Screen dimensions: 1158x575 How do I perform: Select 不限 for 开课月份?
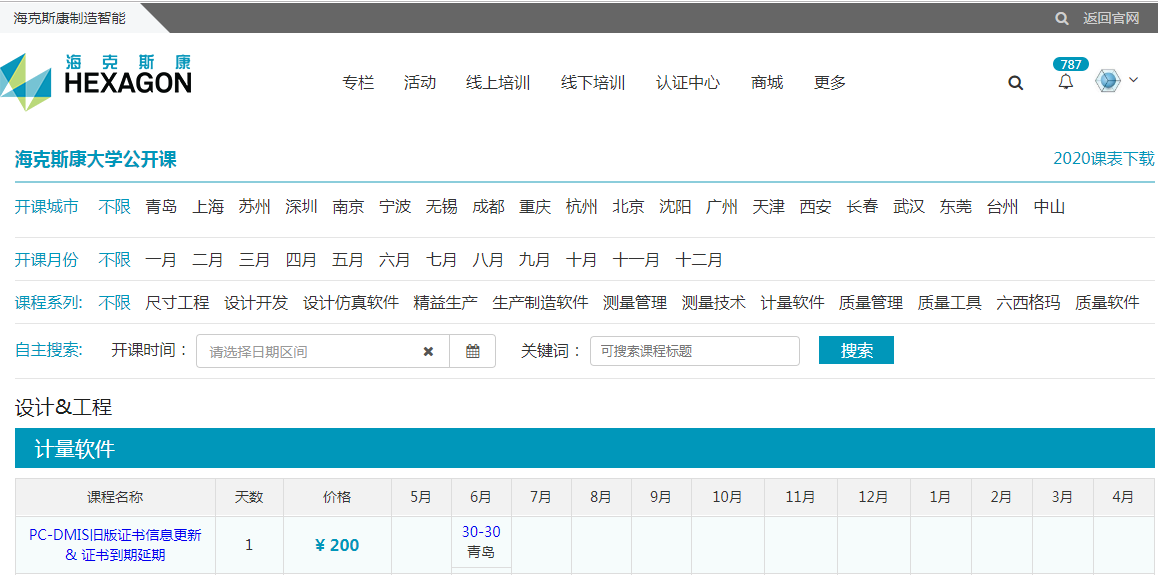[114, 260]
